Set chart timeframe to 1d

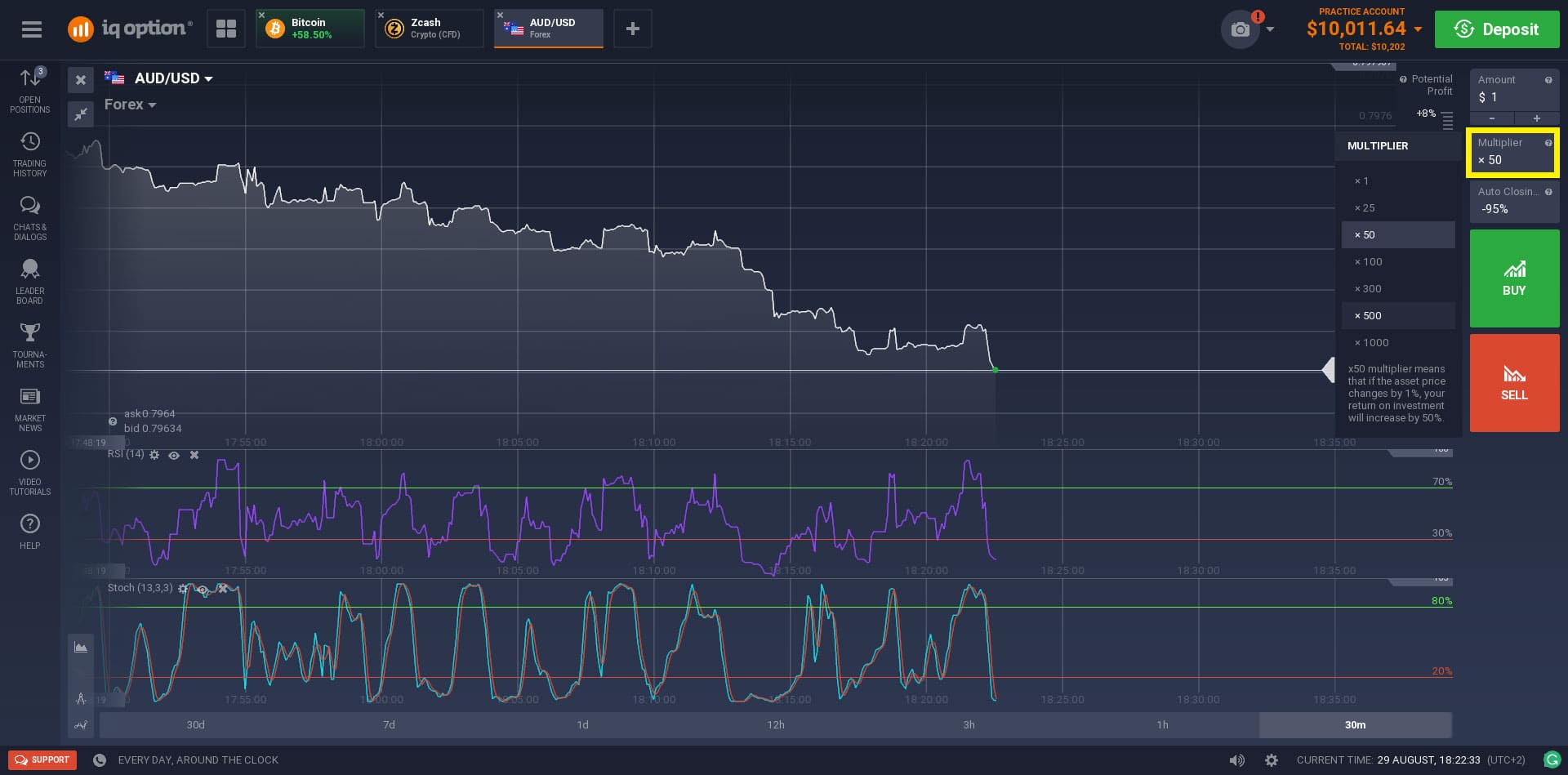coord(582,724)
